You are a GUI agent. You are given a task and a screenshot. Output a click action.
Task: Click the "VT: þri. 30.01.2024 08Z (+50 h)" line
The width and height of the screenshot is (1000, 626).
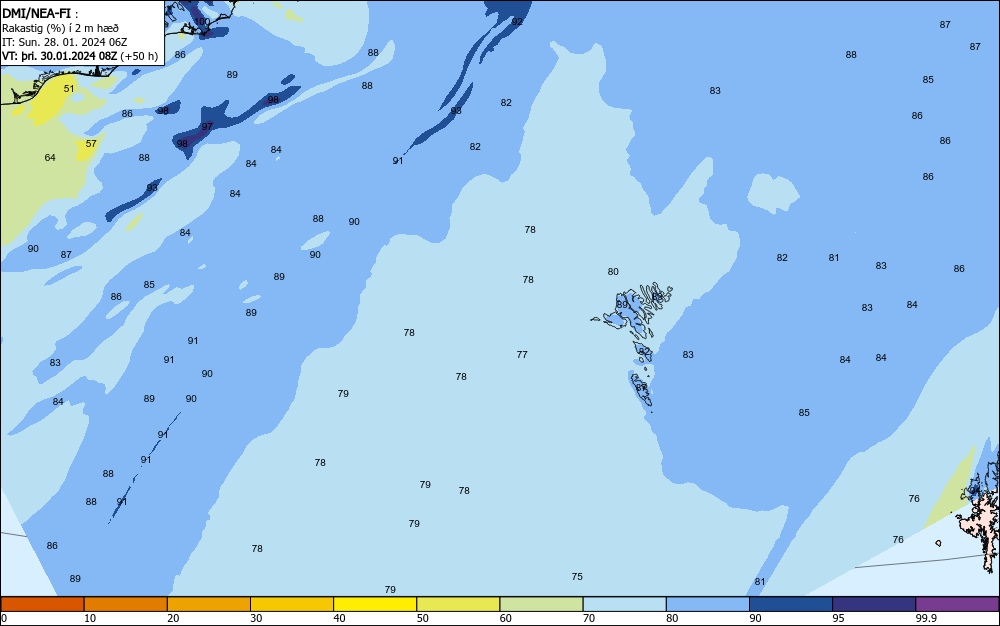[80, 56]
